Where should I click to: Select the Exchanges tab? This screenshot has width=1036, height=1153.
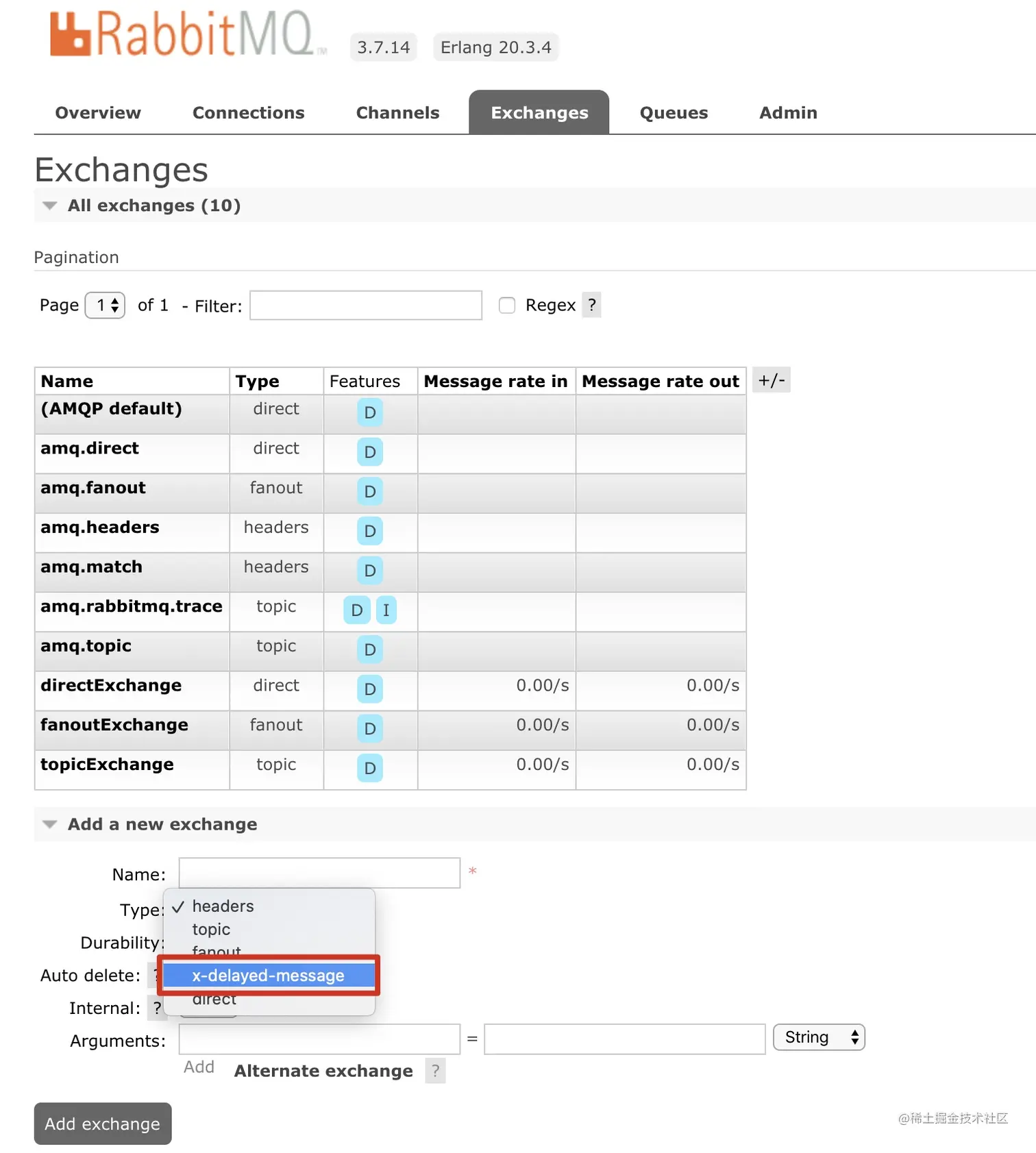click(539, 113)
